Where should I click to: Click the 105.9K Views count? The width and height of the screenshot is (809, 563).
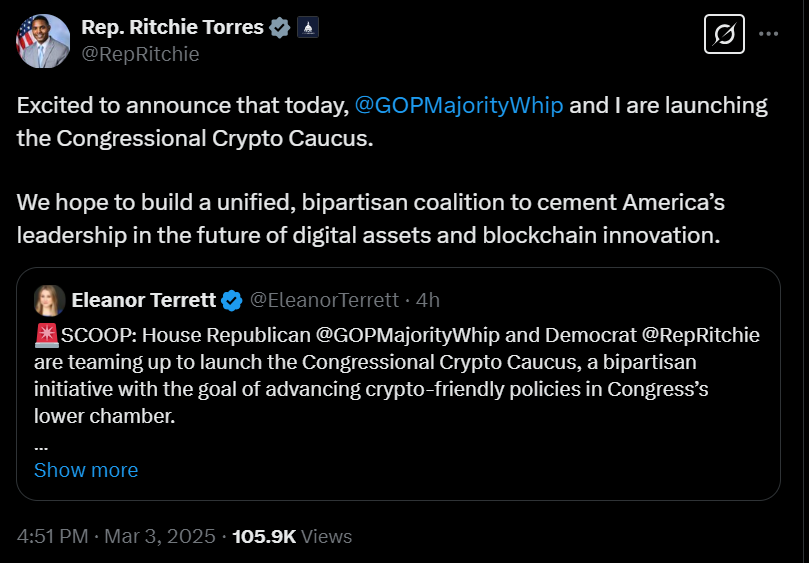[x=292, y=536]
